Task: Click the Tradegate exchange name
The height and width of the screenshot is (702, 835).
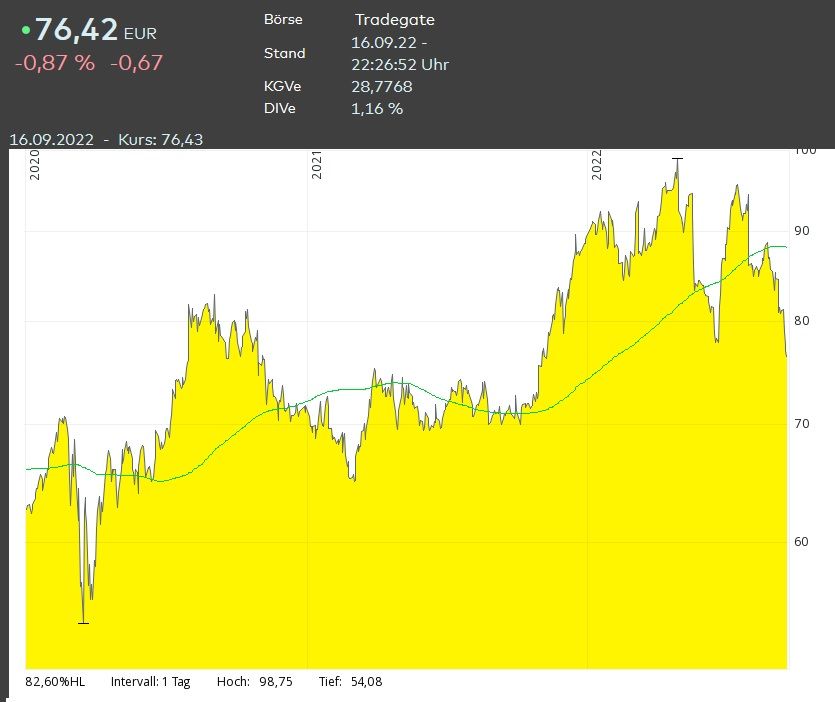Action: 395,20
